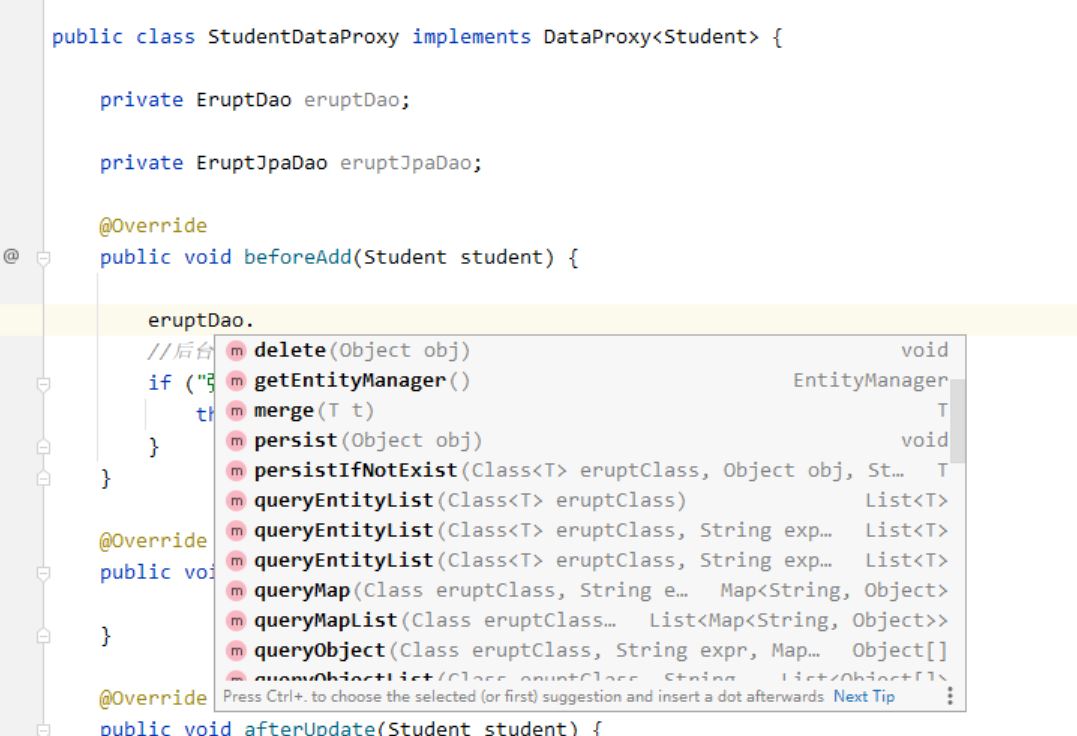Click the method icon beside queryObject suggestion
This screenshot has width=1077, height=736.
click(x=236, y=651)
